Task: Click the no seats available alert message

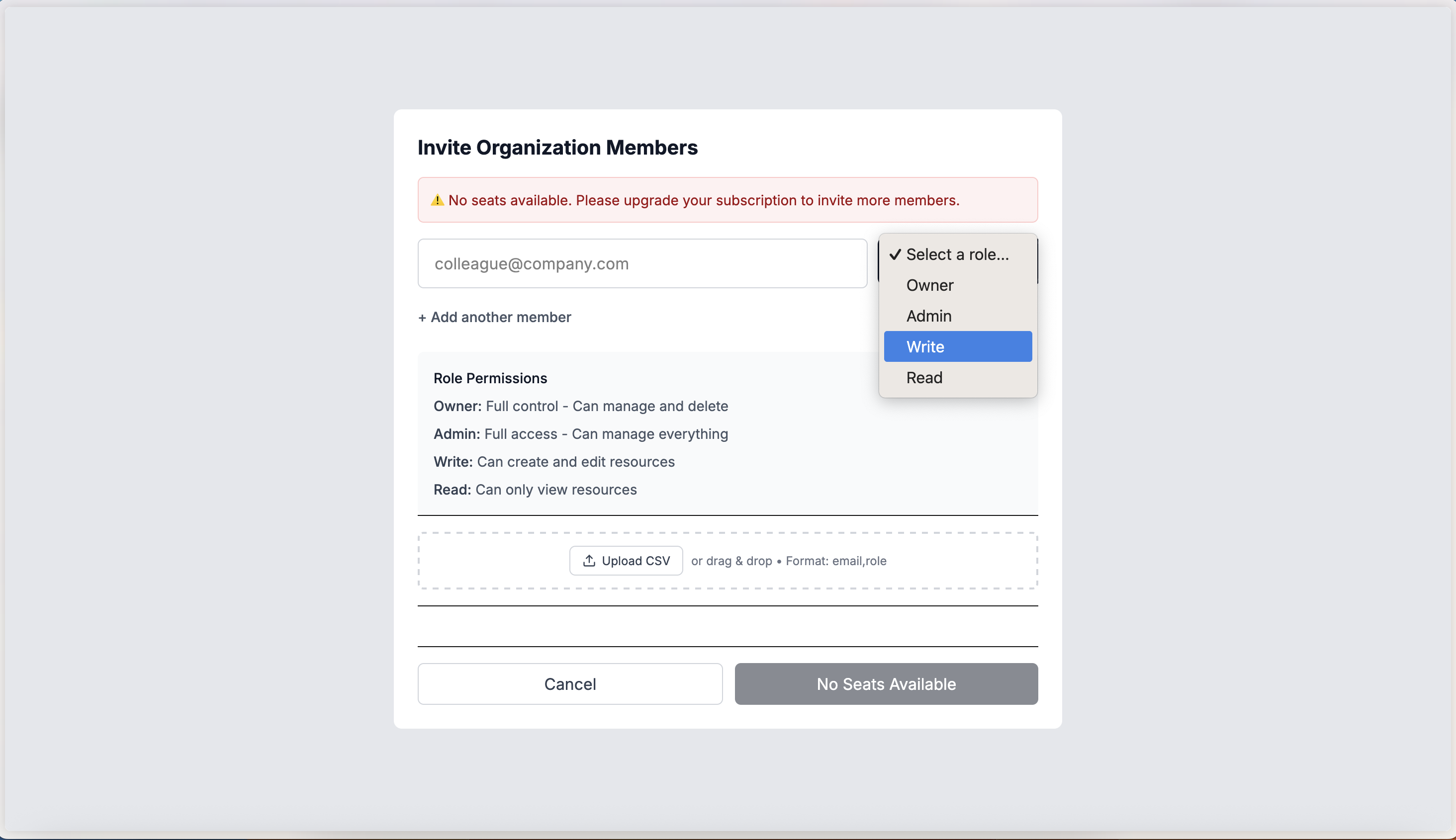Action: 703,200
